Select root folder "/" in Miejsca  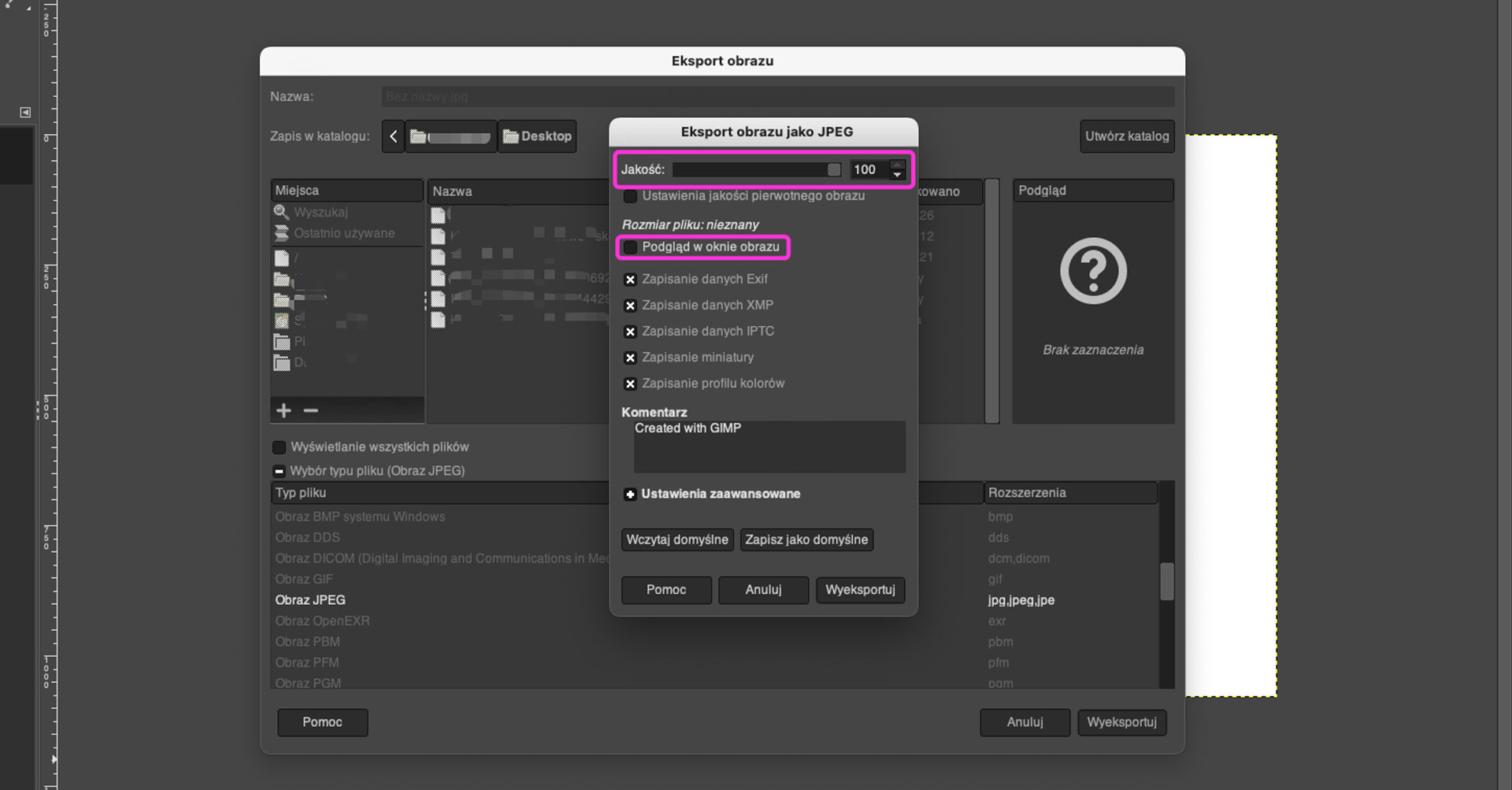[x=295, y=258]
